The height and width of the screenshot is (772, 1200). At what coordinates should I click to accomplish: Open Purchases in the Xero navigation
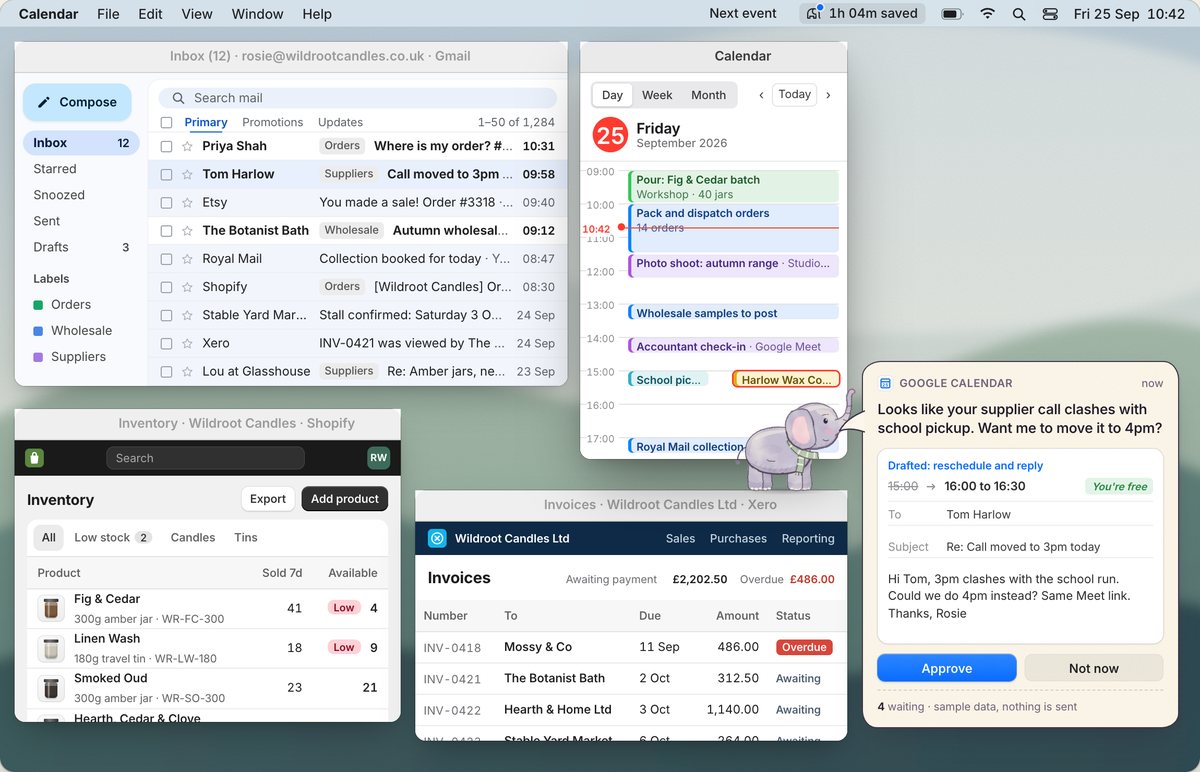(x=738, y=538)
